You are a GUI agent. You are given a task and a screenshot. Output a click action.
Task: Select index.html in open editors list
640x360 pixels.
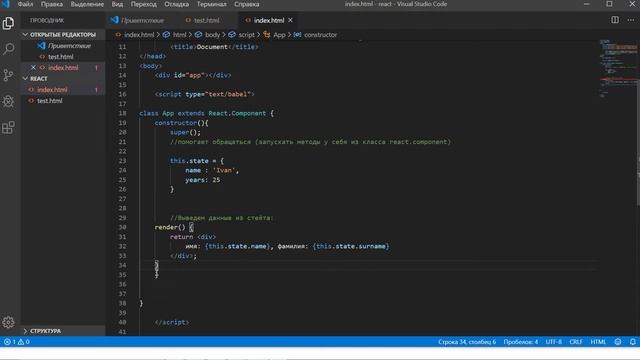[63, 67]
